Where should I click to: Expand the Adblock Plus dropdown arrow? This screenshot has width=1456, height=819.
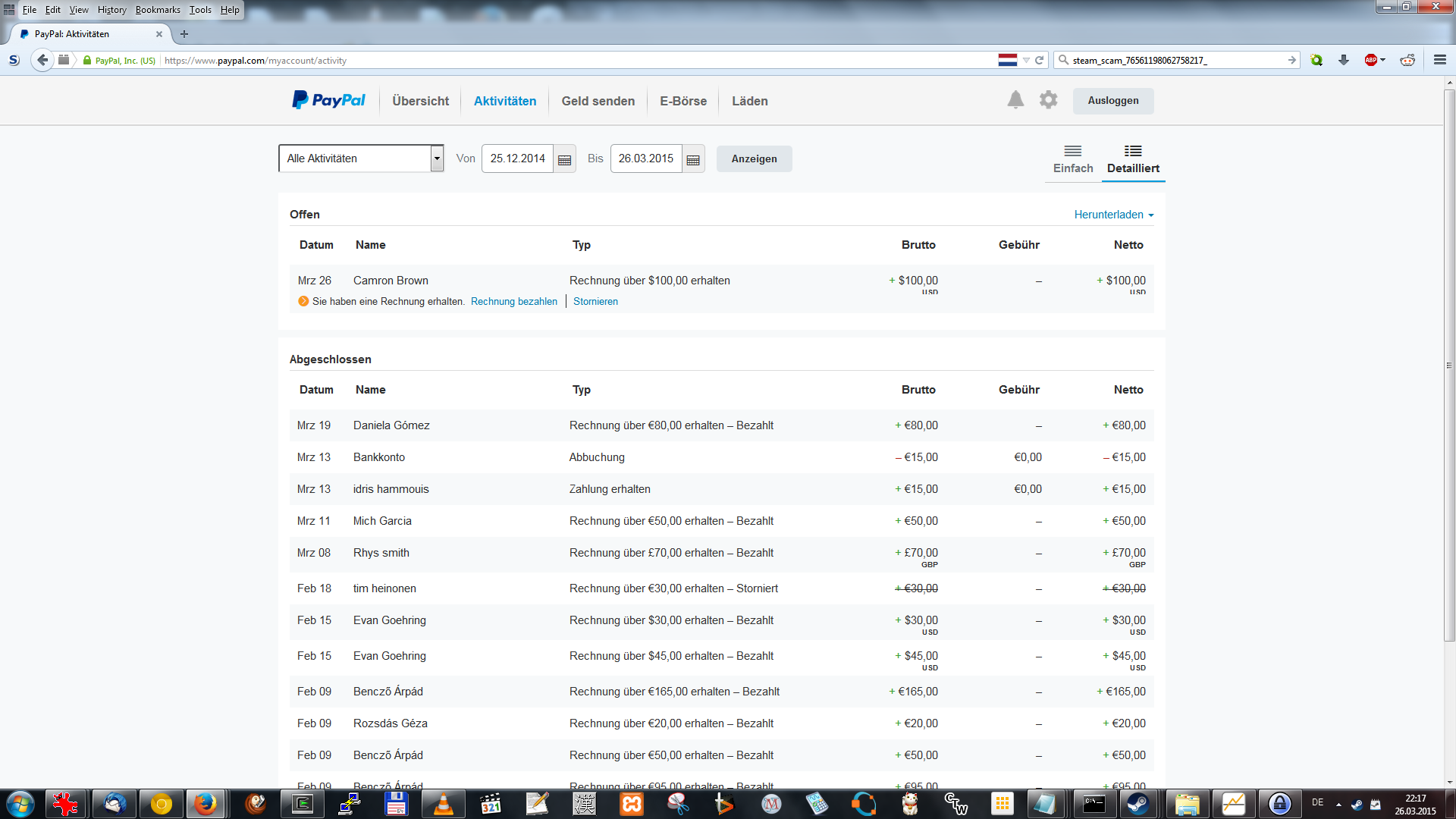pos(1383,60)
